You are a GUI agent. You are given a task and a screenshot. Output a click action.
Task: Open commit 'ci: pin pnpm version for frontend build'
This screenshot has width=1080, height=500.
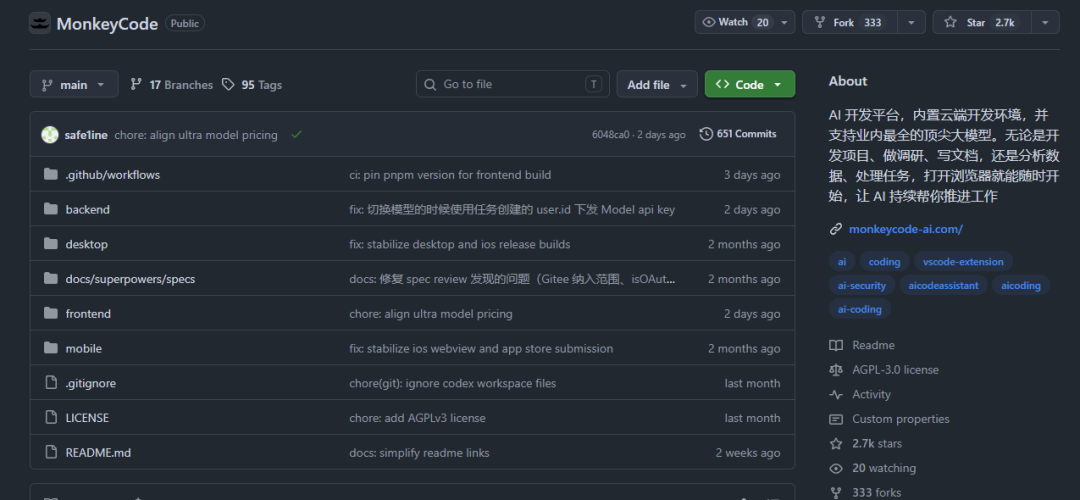pyautogui.click(x=450, y=175)
